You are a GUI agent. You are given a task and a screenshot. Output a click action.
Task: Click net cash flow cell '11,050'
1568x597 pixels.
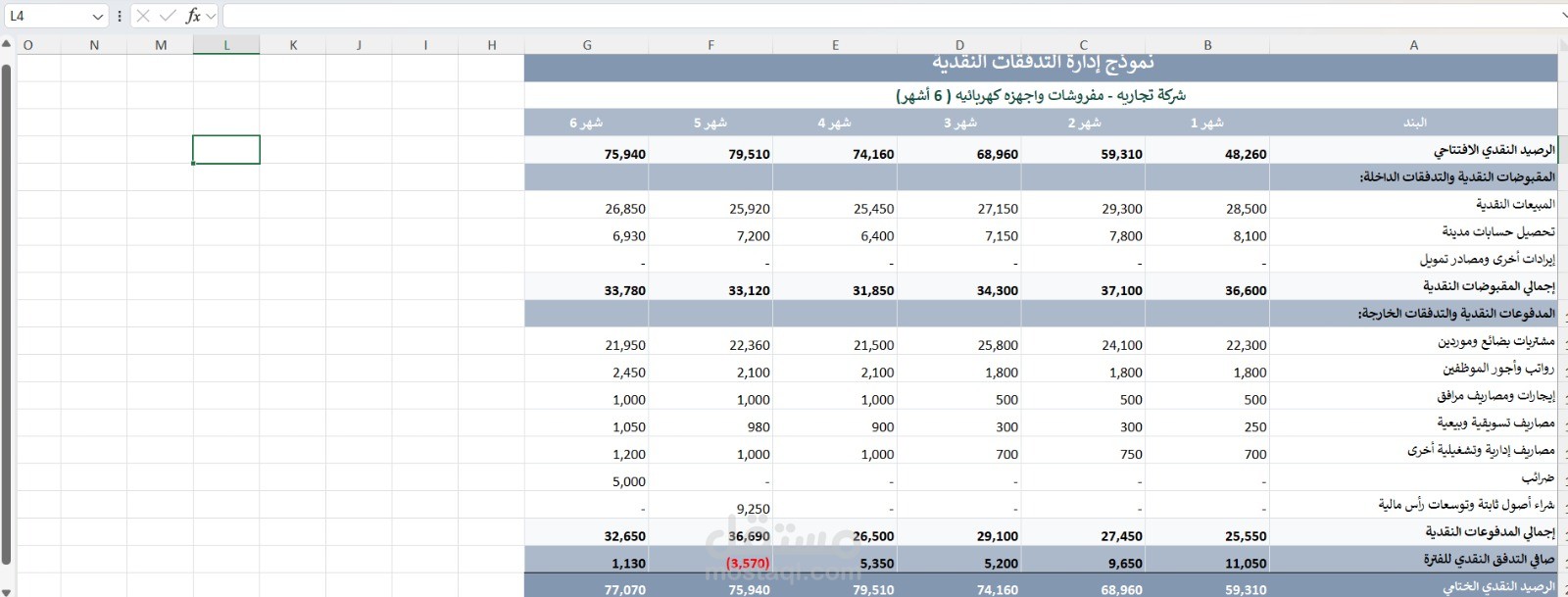1207,560
